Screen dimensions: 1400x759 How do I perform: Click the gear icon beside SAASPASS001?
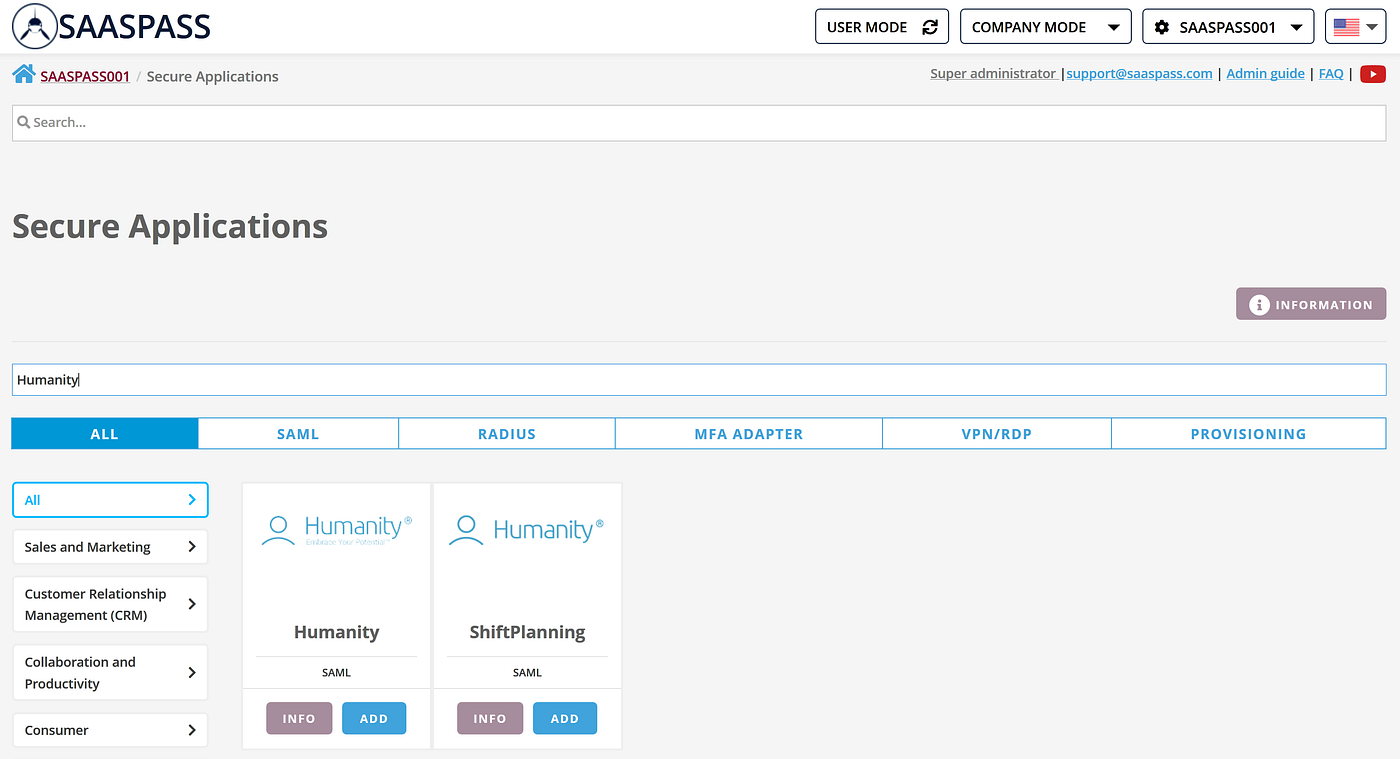coord(1161,27)
